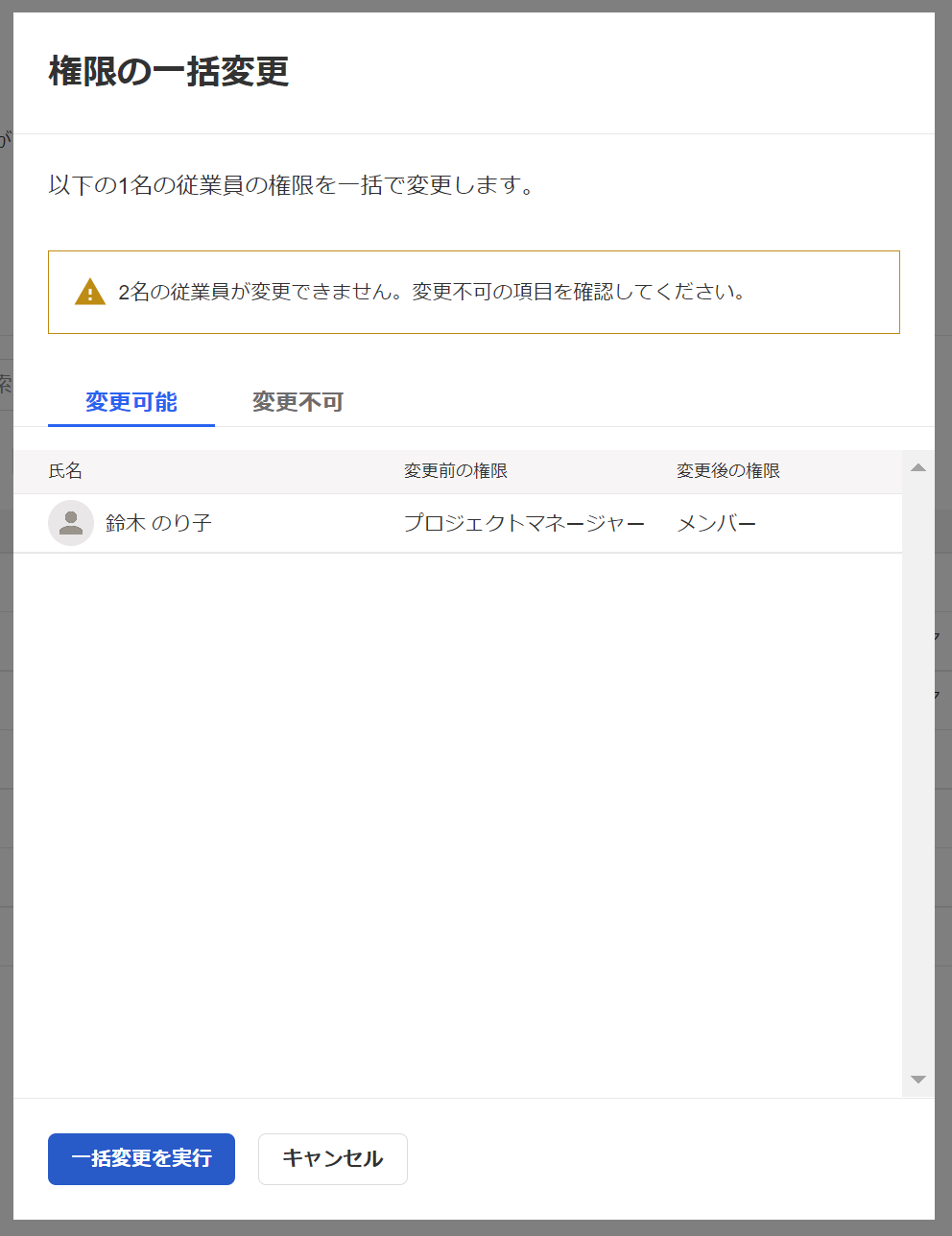This screenshot has height=1236, width=952.
Task: Select the name 鈴木 のり子
Action: coord(158,523)
